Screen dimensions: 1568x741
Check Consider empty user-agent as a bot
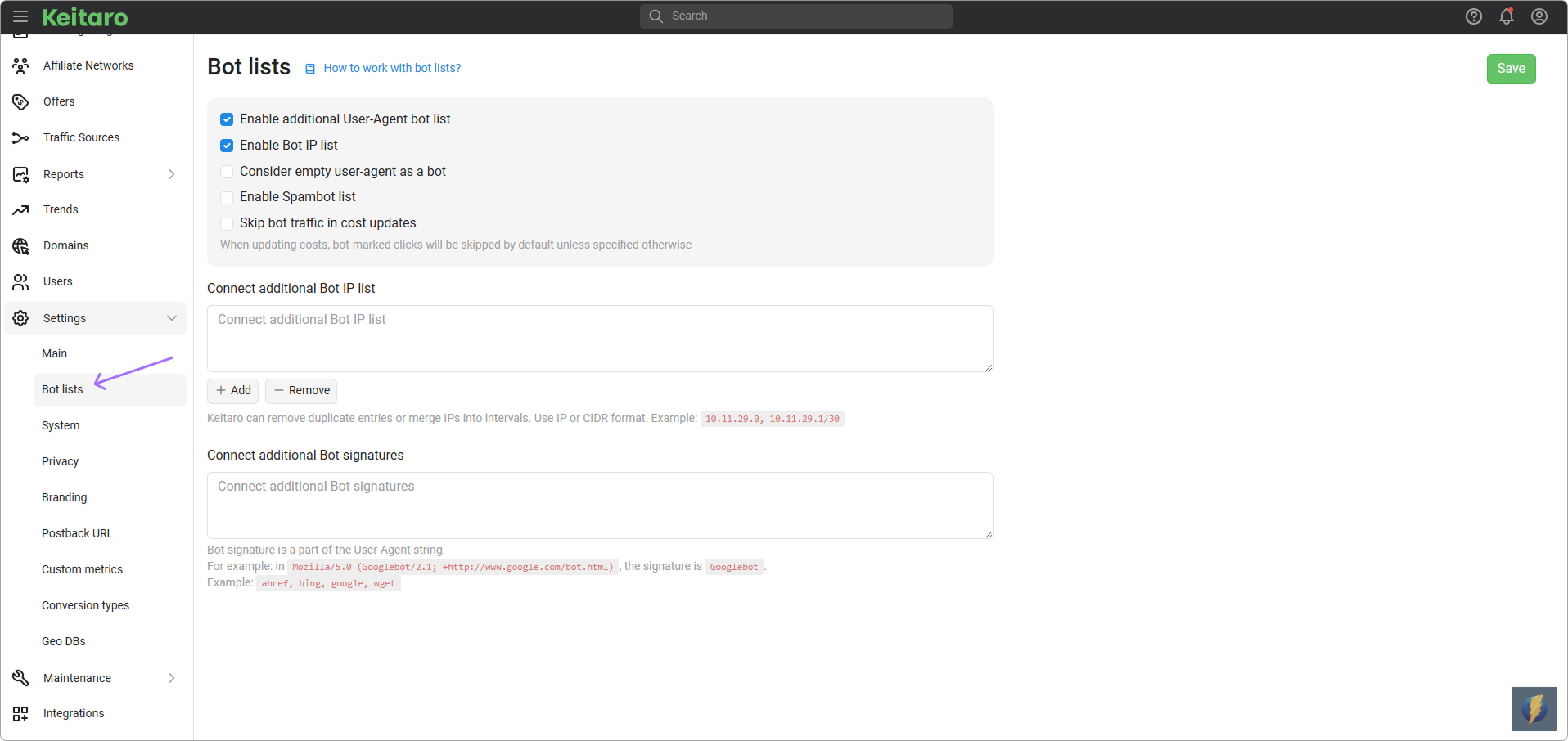227,172
